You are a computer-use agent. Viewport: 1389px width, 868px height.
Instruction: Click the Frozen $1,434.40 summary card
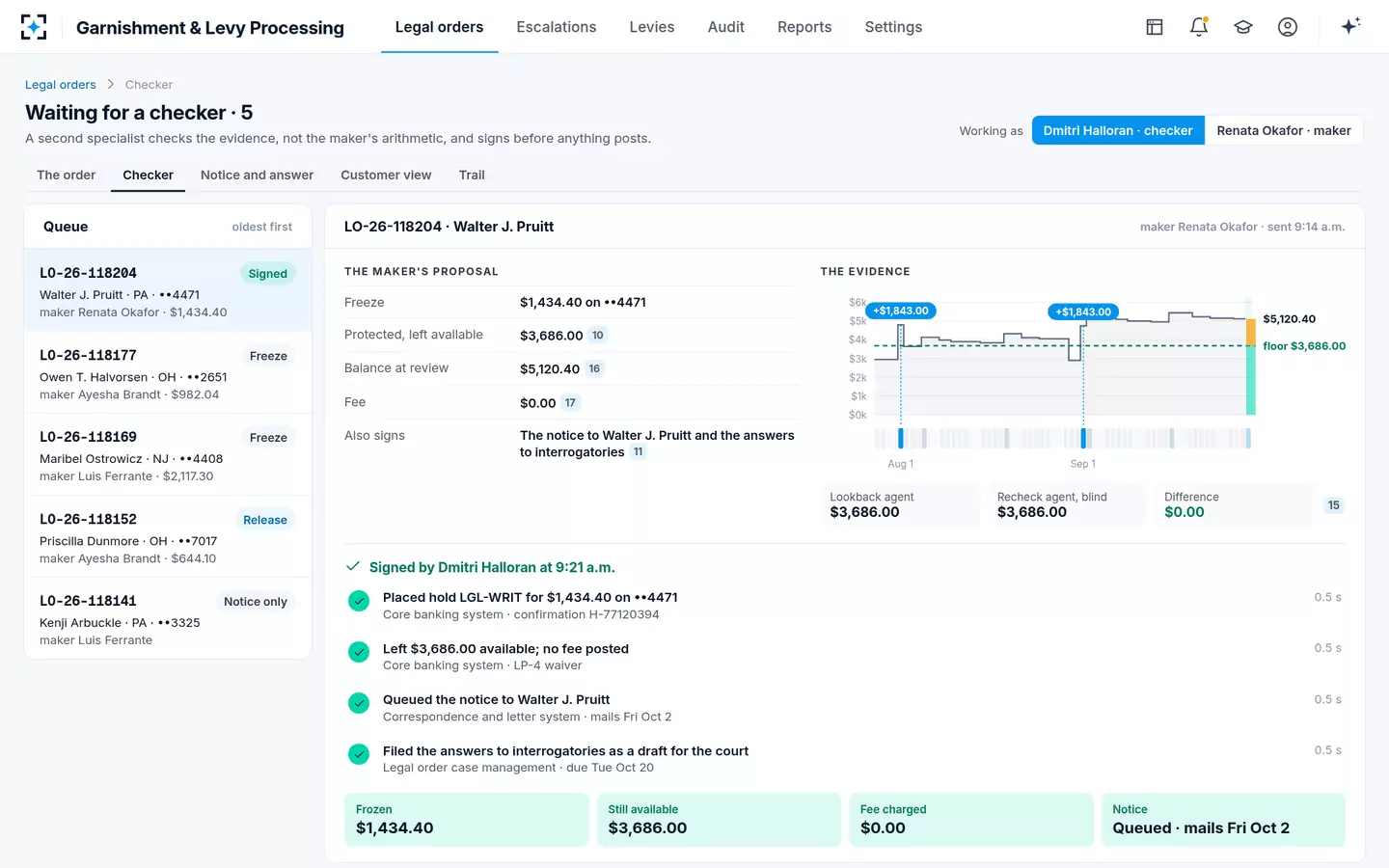(467, 820)
